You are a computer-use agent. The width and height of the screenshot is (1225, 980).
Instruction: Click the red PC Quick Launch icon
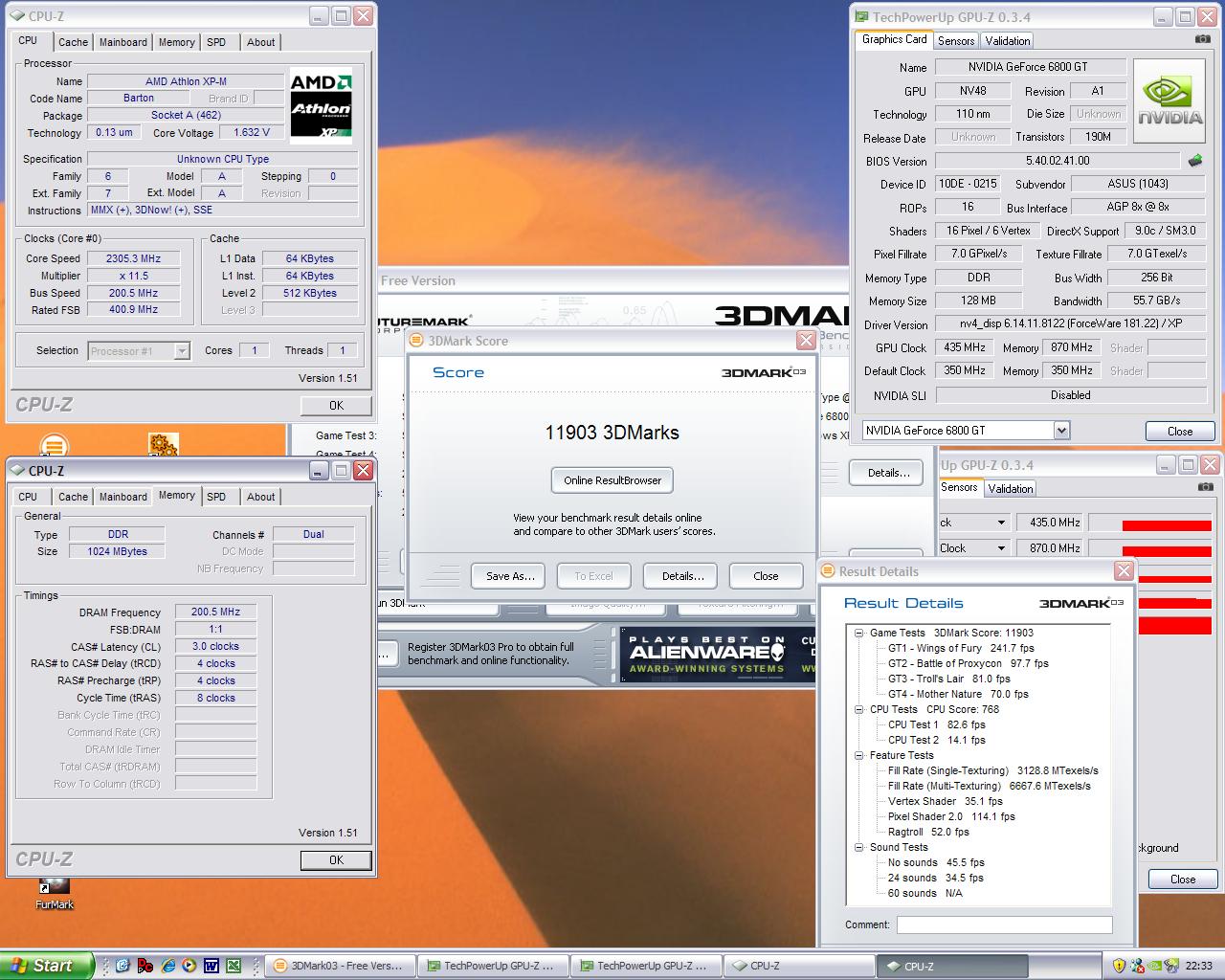145,966
